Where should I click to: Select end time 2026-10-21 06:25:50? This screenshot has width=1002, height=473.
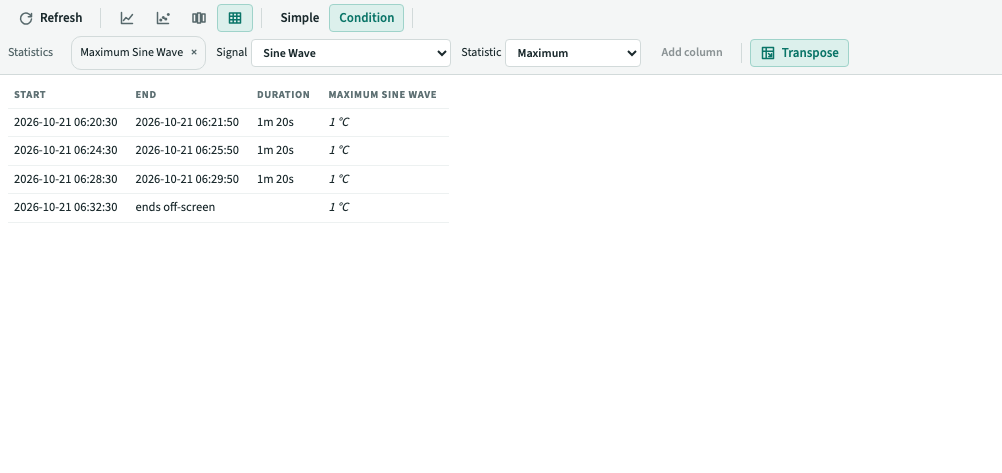187,150
